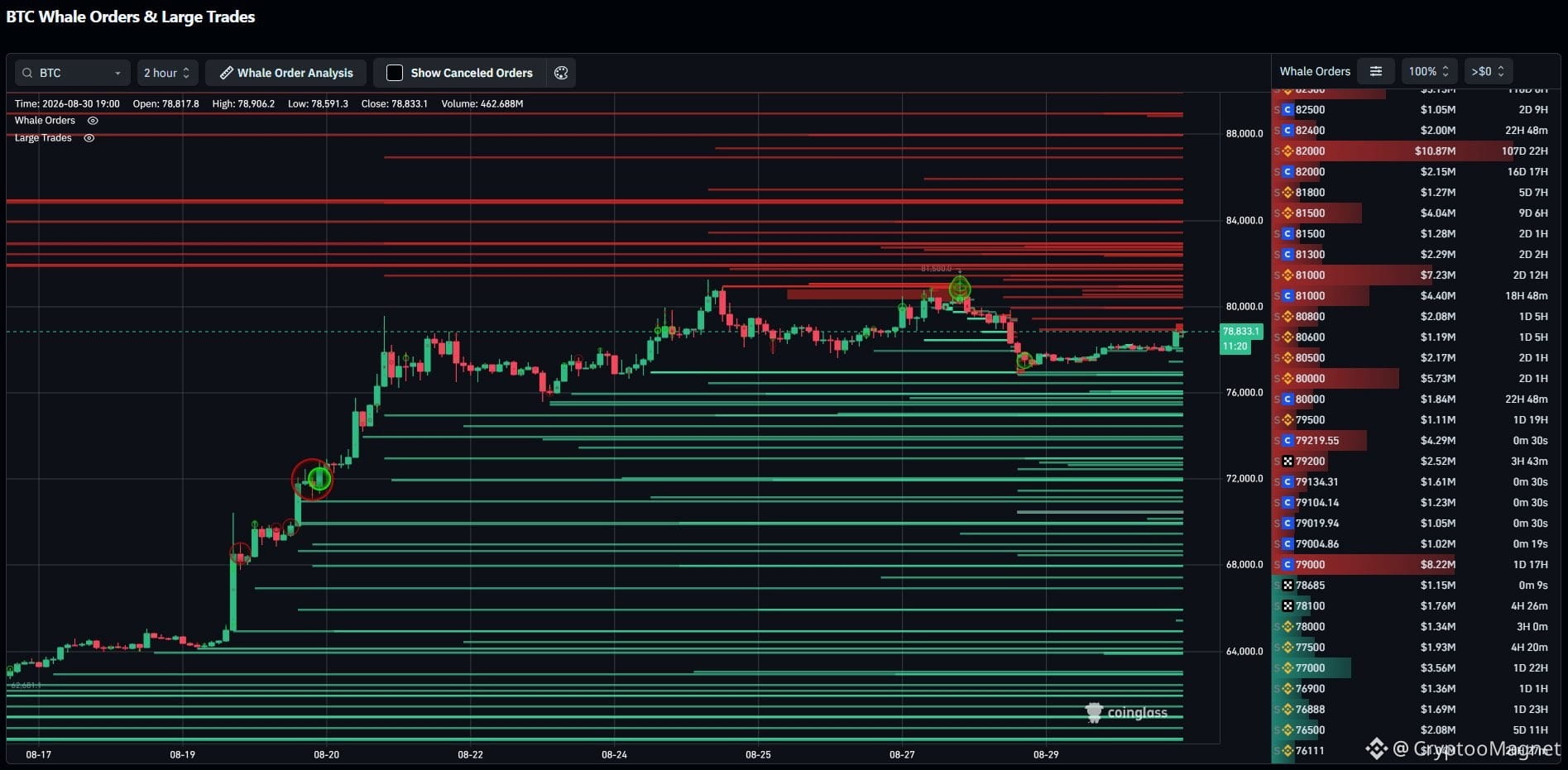Image resolution: width=1568 pixels, height=770 pixels.
Task: Click the Binance icon on the $10.87M 82000 row
Action: point(1287,151)
